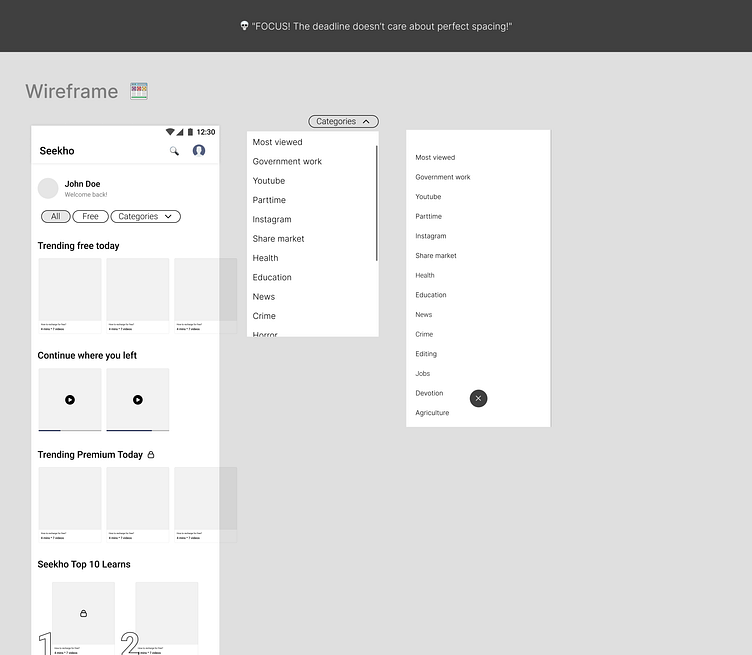Click the dropdown list vertical scrollbar

[376, 203]
